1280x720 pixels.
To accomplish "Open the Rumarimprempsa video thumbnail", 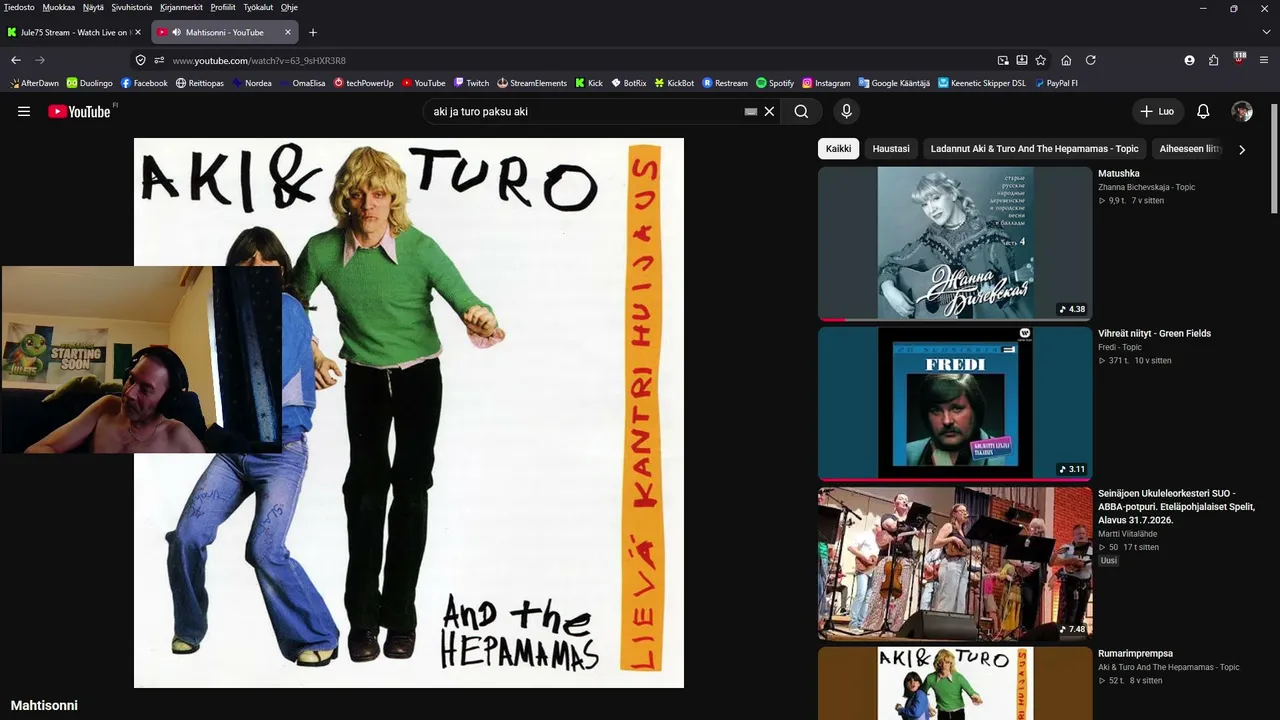I will pyautogui.click(x=955, y=683).
